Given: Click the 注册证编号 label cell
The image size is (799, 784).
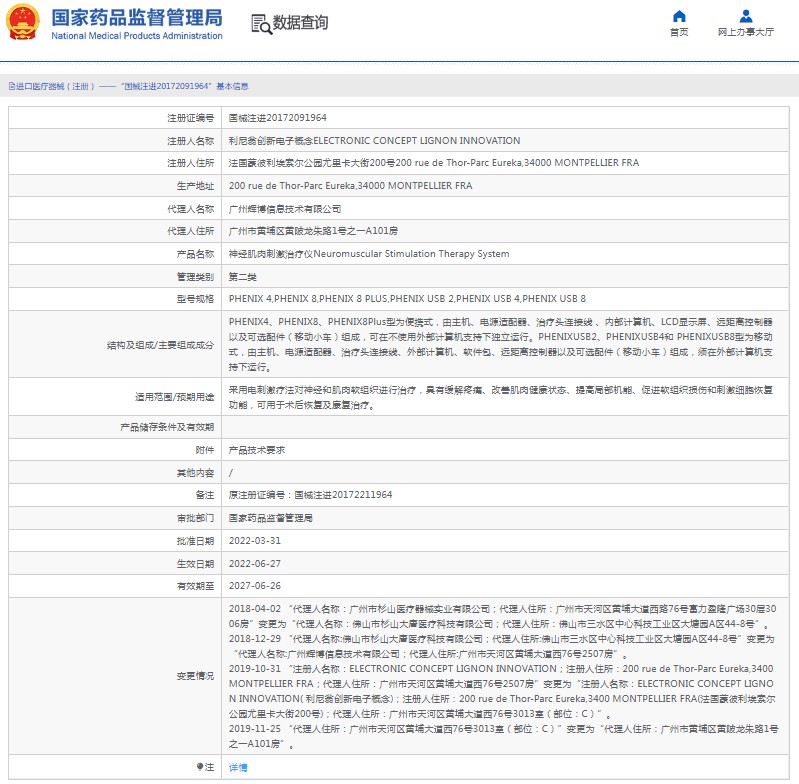Looking at the screenshot, I should point(115,118).
